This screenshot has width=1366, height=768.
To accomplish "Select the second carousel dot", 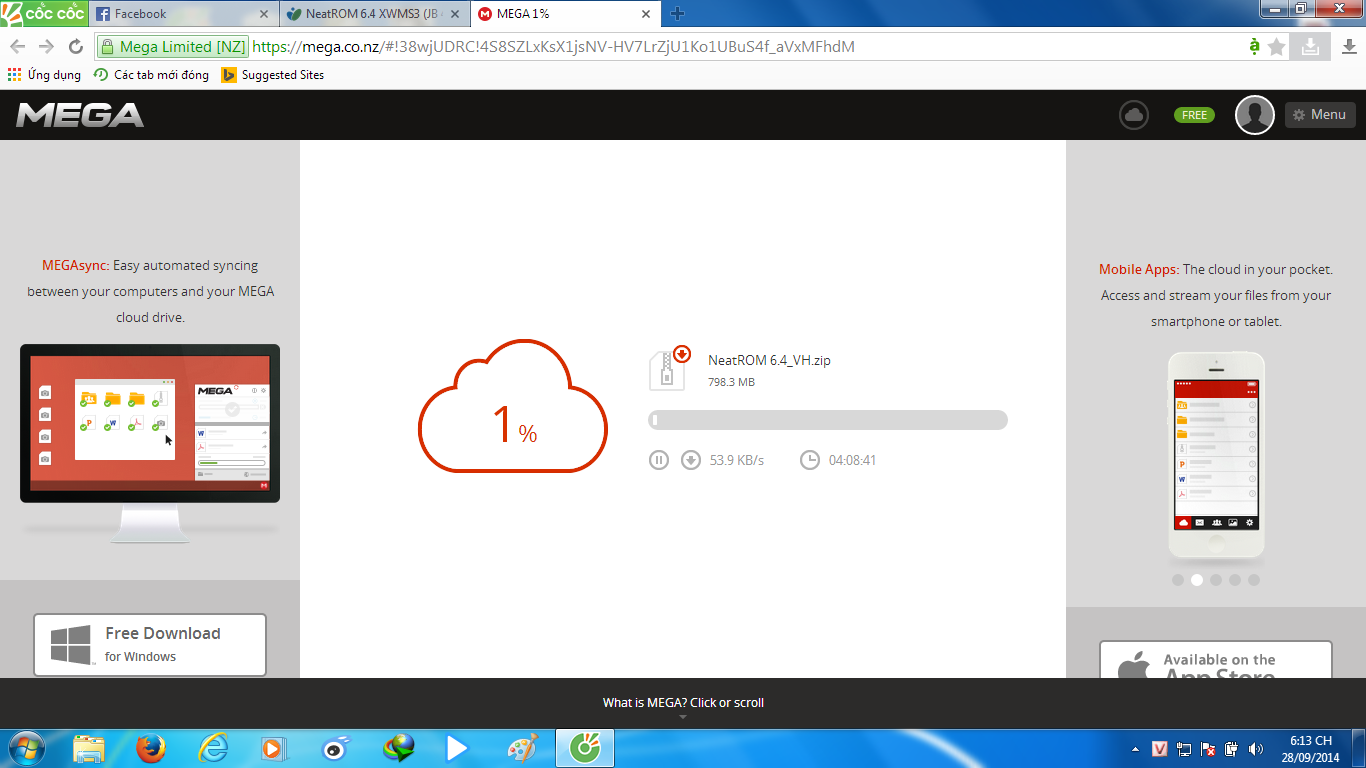I will point(1197,580).
